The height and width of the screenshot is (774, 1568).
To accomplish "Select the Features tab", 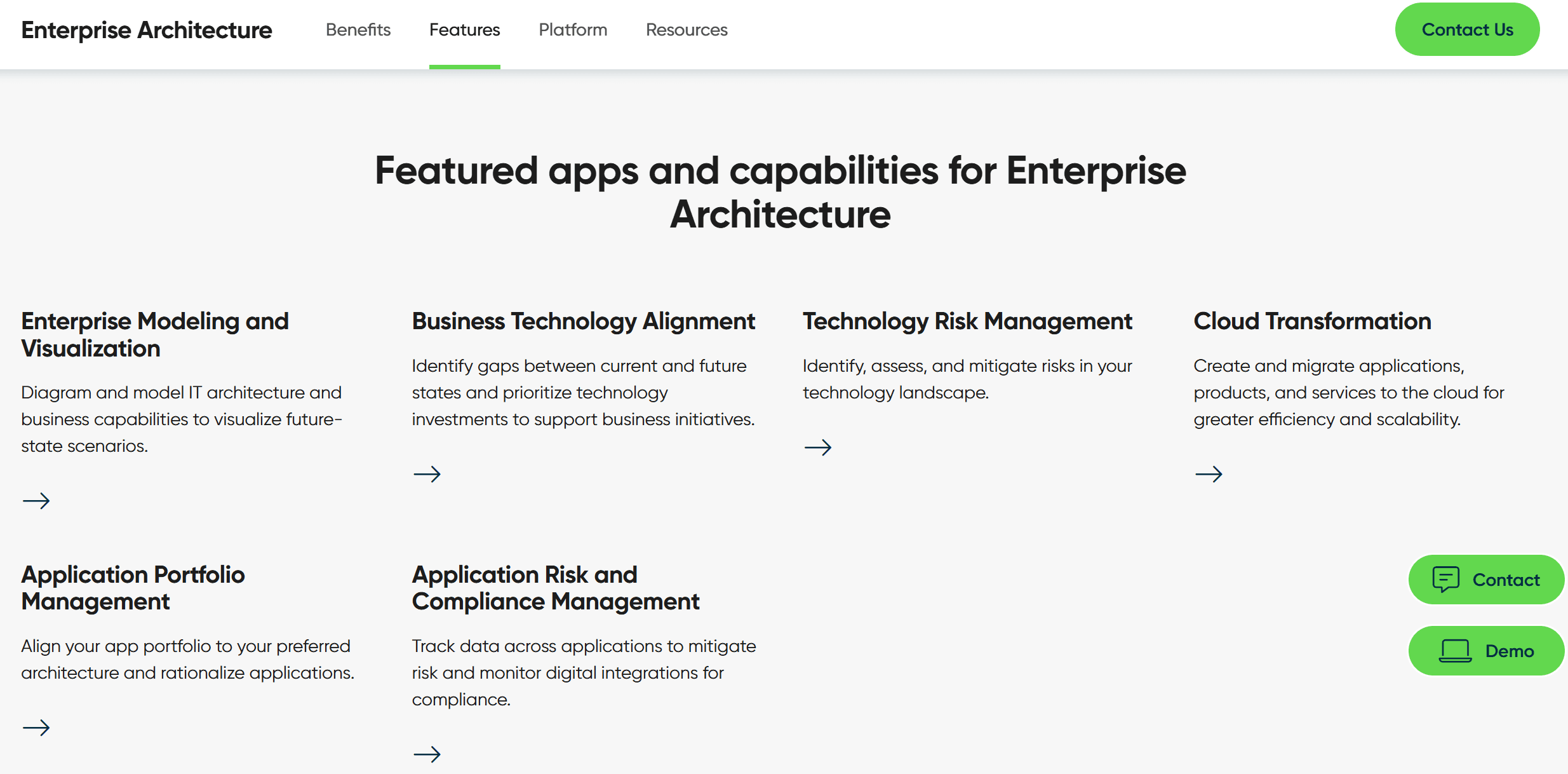I will tap(465, 30).
